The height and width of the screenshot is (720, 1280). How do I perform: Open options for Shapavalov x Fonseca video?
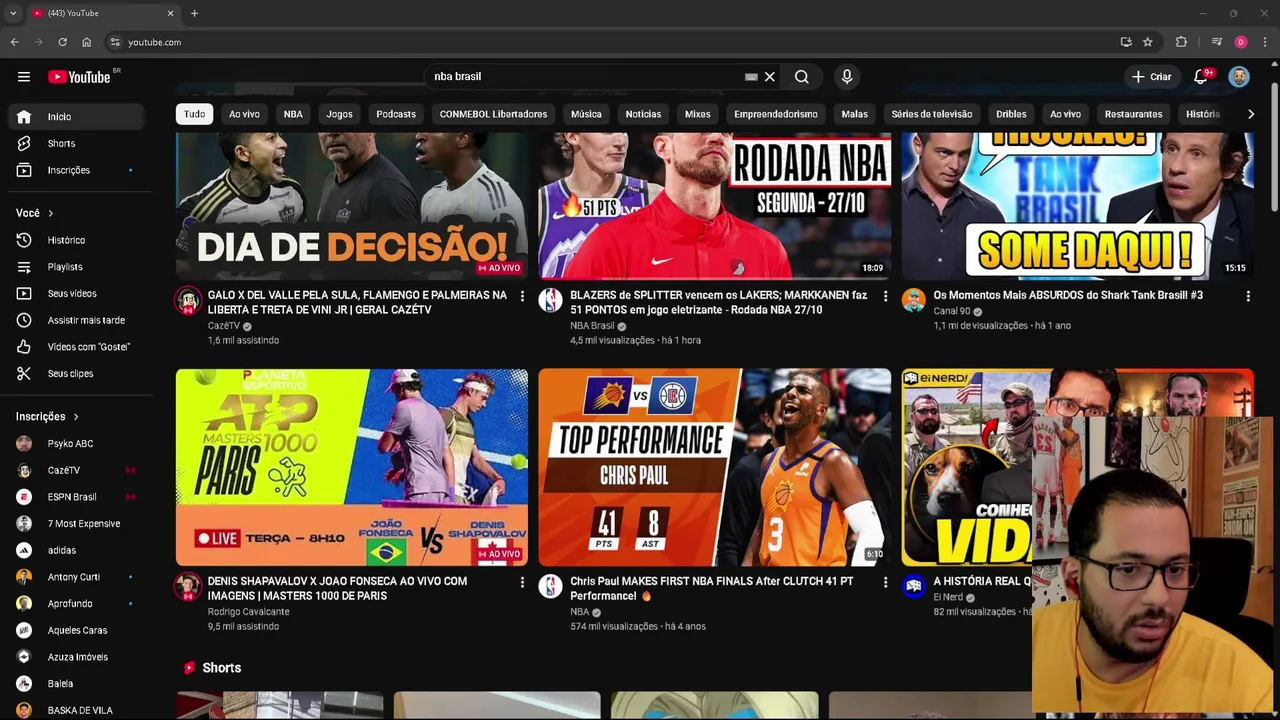click(522, 582)
